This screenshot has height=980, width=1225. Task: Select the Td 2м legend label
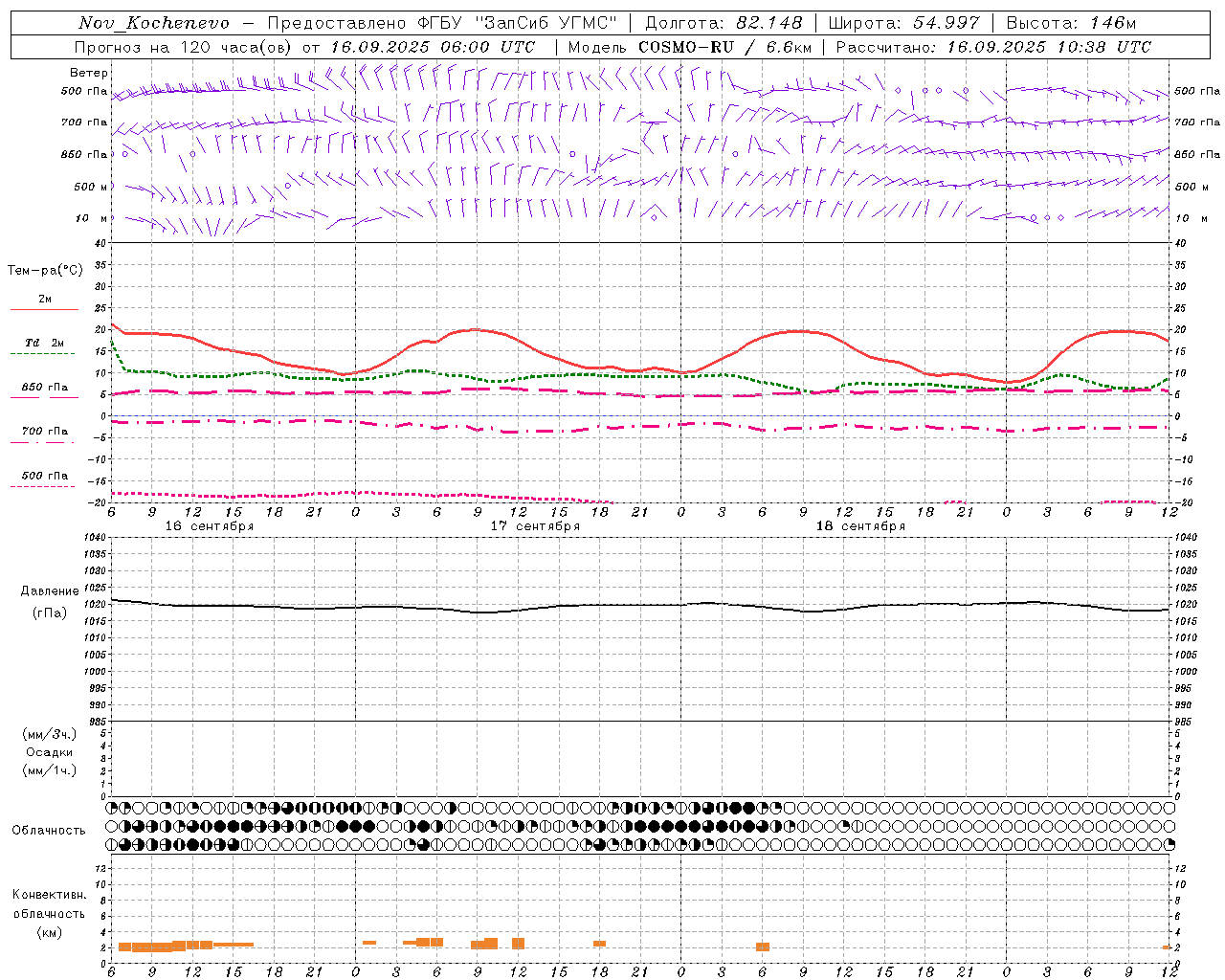click(x=45, y=343)
